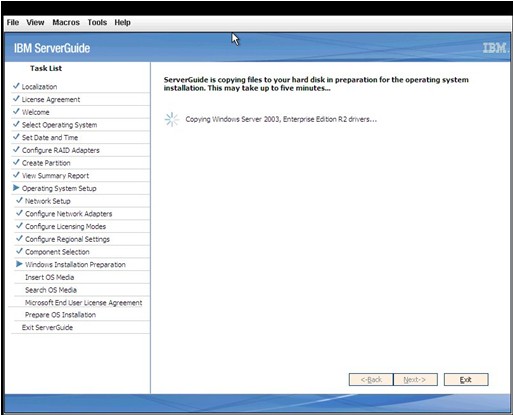Open the File menu
Viewport: 513px width, 415px height.
click(13, 22)
